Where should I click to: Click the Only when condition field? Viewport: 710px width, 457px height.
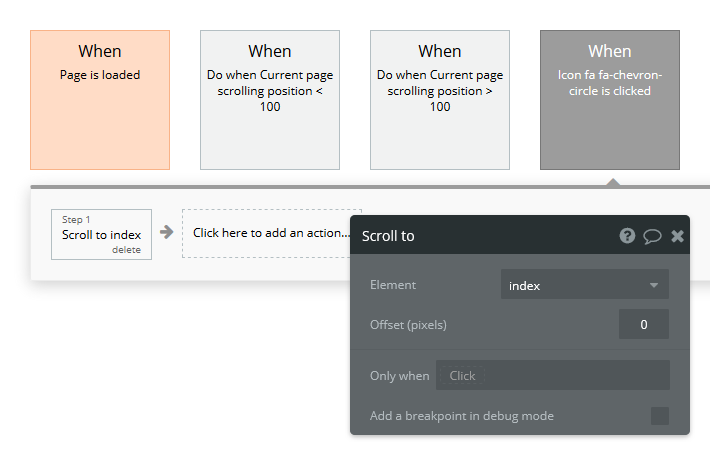pos(552,375)
